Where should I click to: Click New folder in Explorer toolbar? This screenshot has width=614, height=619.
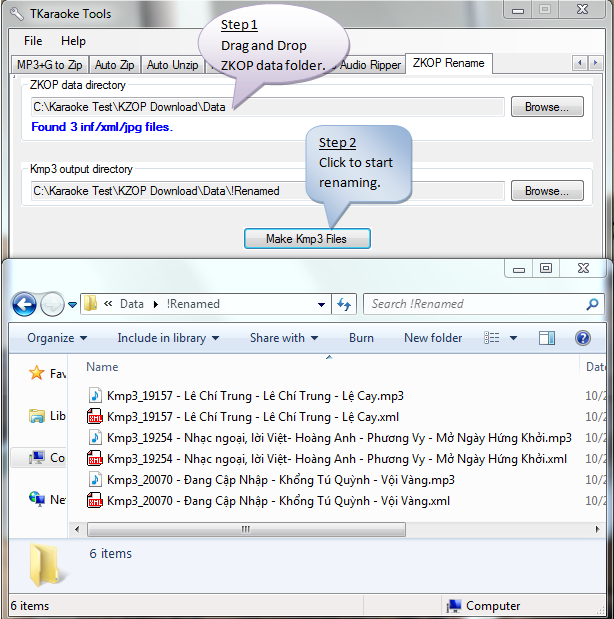433,338
